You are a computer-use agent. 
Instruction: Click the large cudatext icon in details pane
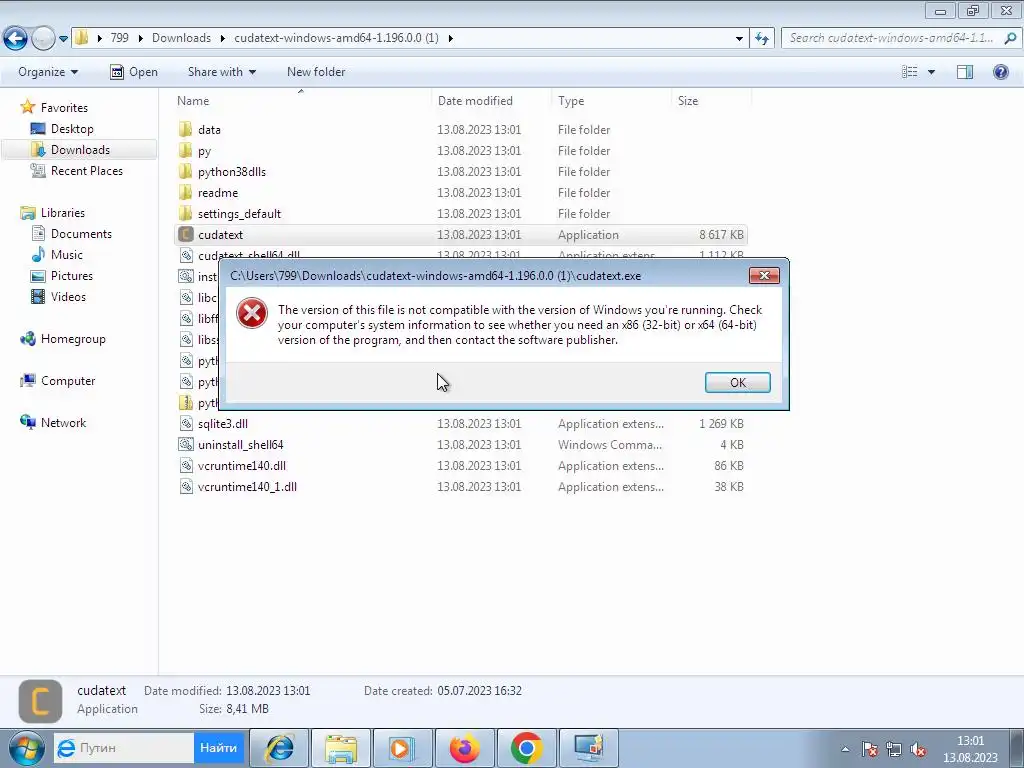point(40,701)
